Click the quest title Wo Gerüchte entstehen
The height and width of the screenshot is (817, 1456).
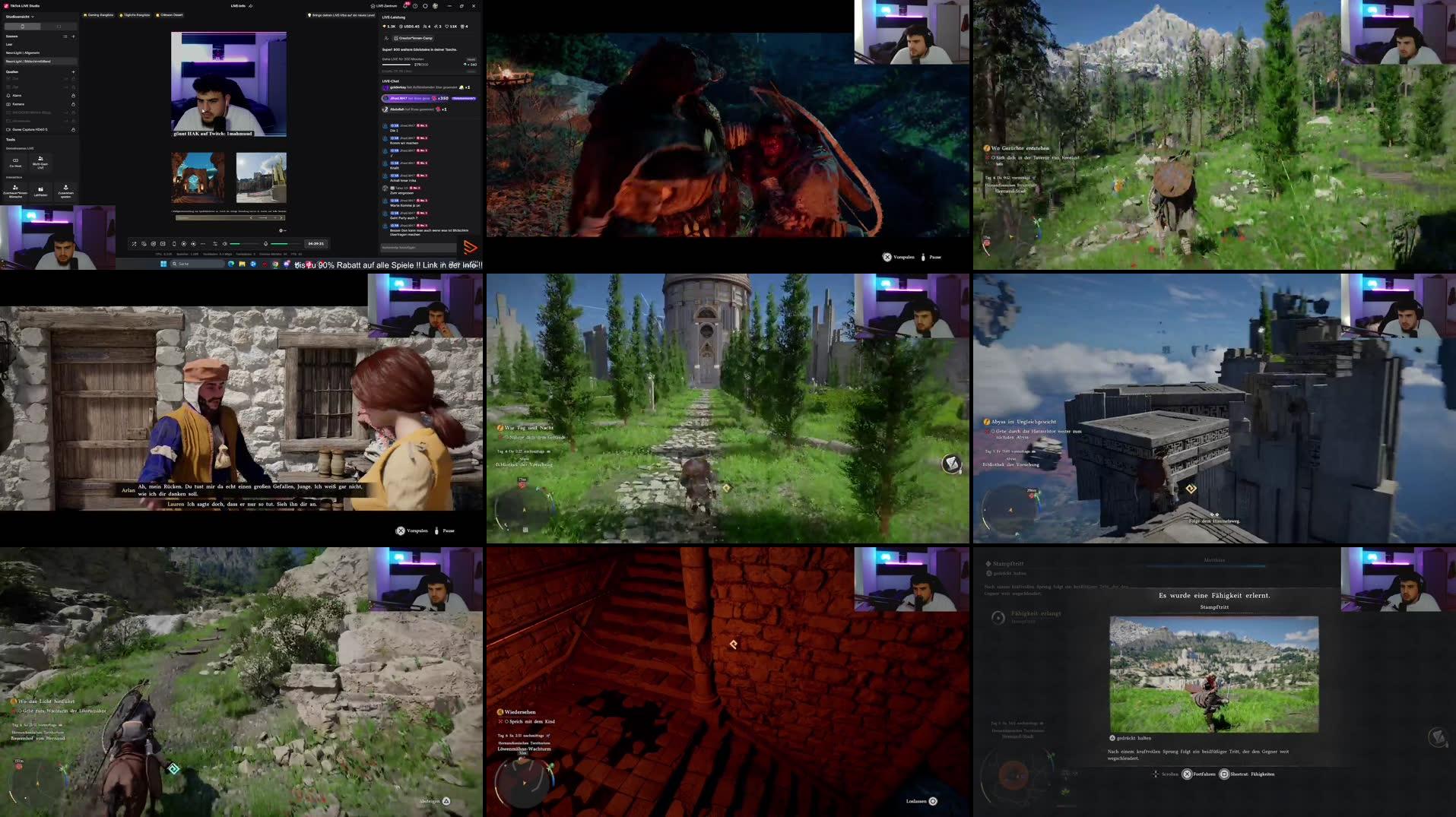[x=1020, y=148]
